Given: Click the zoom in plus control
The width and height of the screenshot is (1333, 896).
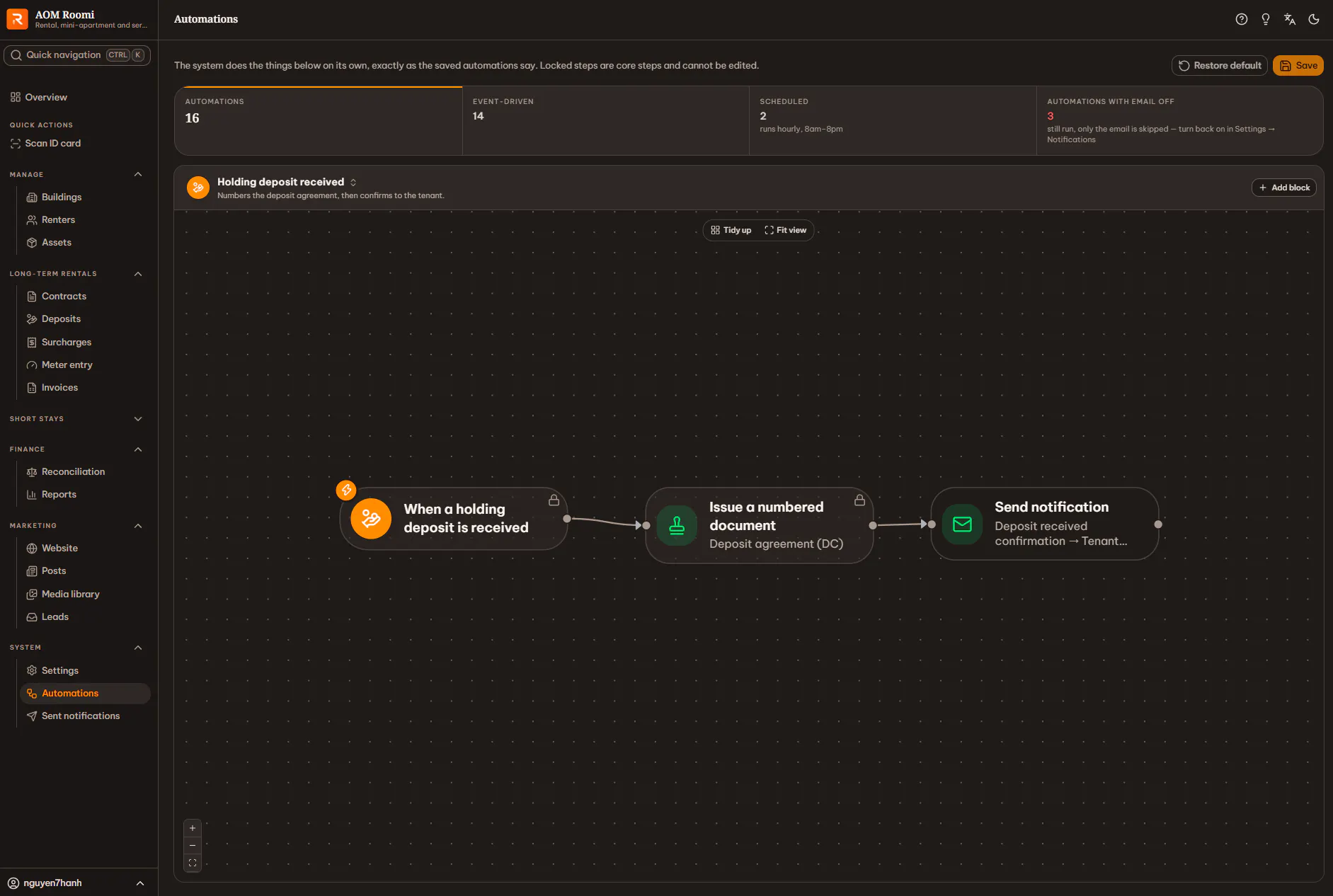Looking at the screenshot, I should (x=193, y=828).
